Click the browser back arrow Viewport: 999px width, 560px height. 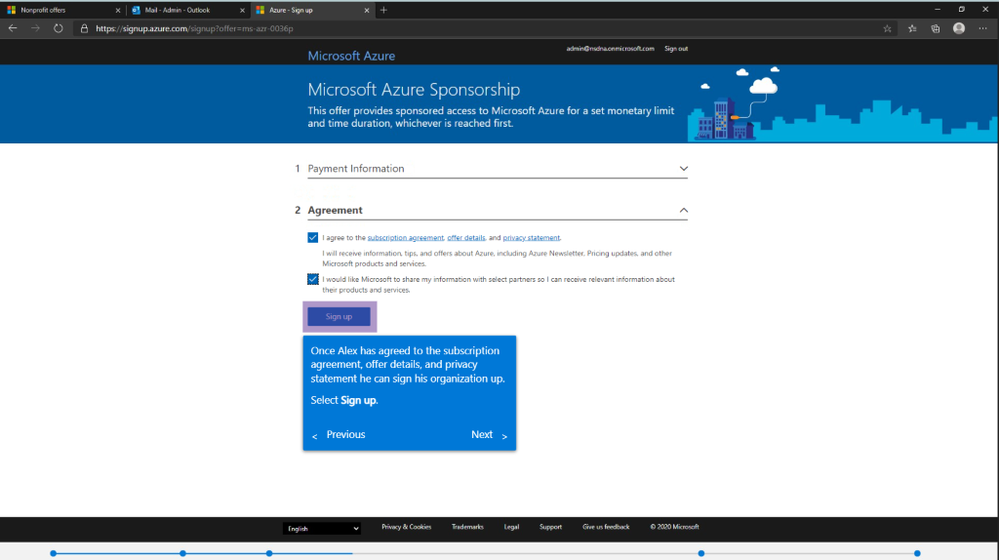coord(13,28)
